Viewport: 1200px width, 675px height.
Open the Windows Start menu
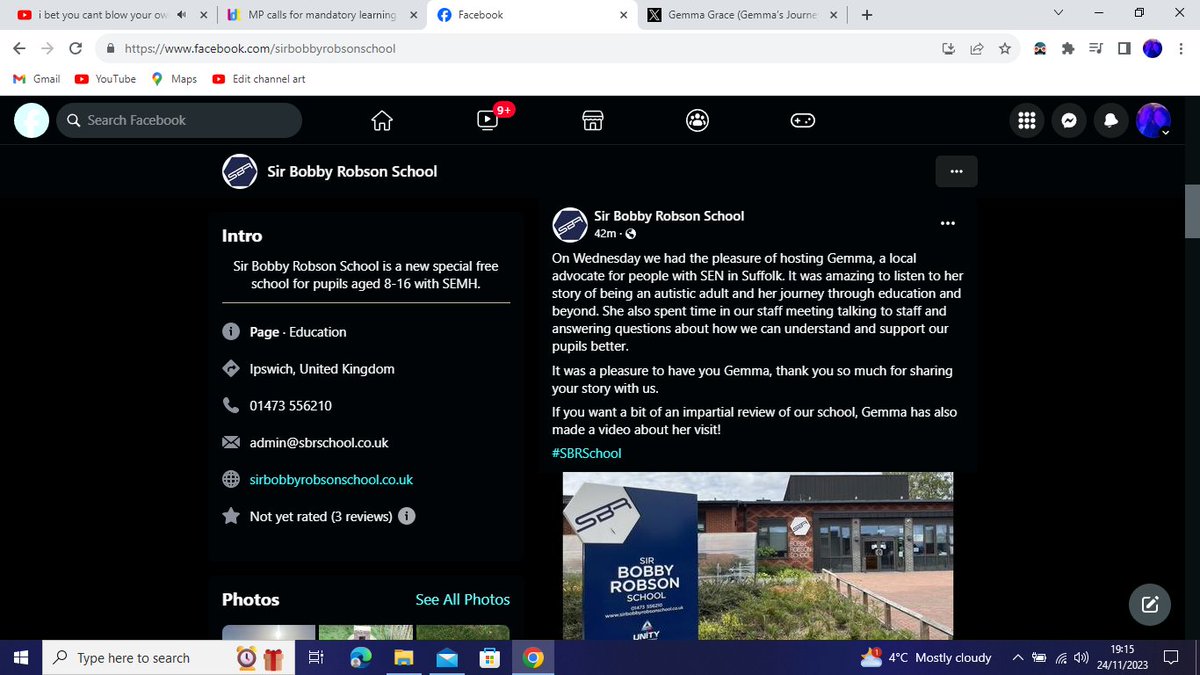pos(20,657)
